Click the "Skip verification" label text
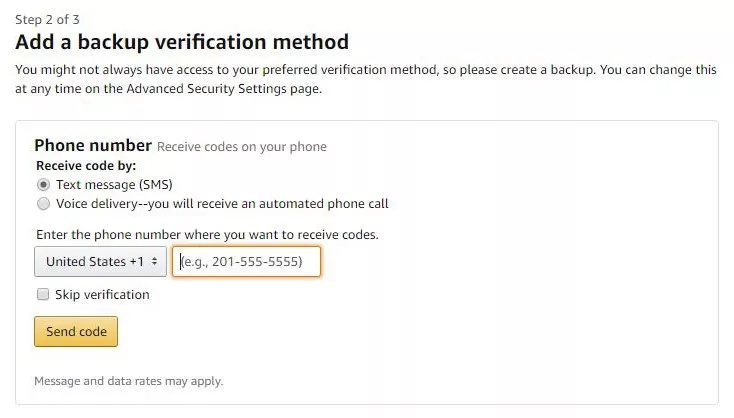The image size is (734, 418). pyautogui.click(x=103, y=295)
